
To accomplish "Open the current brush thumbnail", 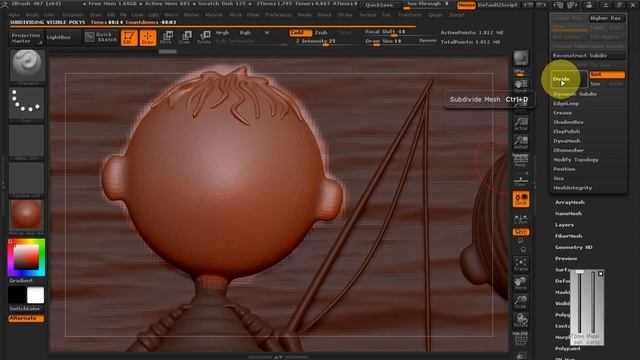I will tap(27, 66).
